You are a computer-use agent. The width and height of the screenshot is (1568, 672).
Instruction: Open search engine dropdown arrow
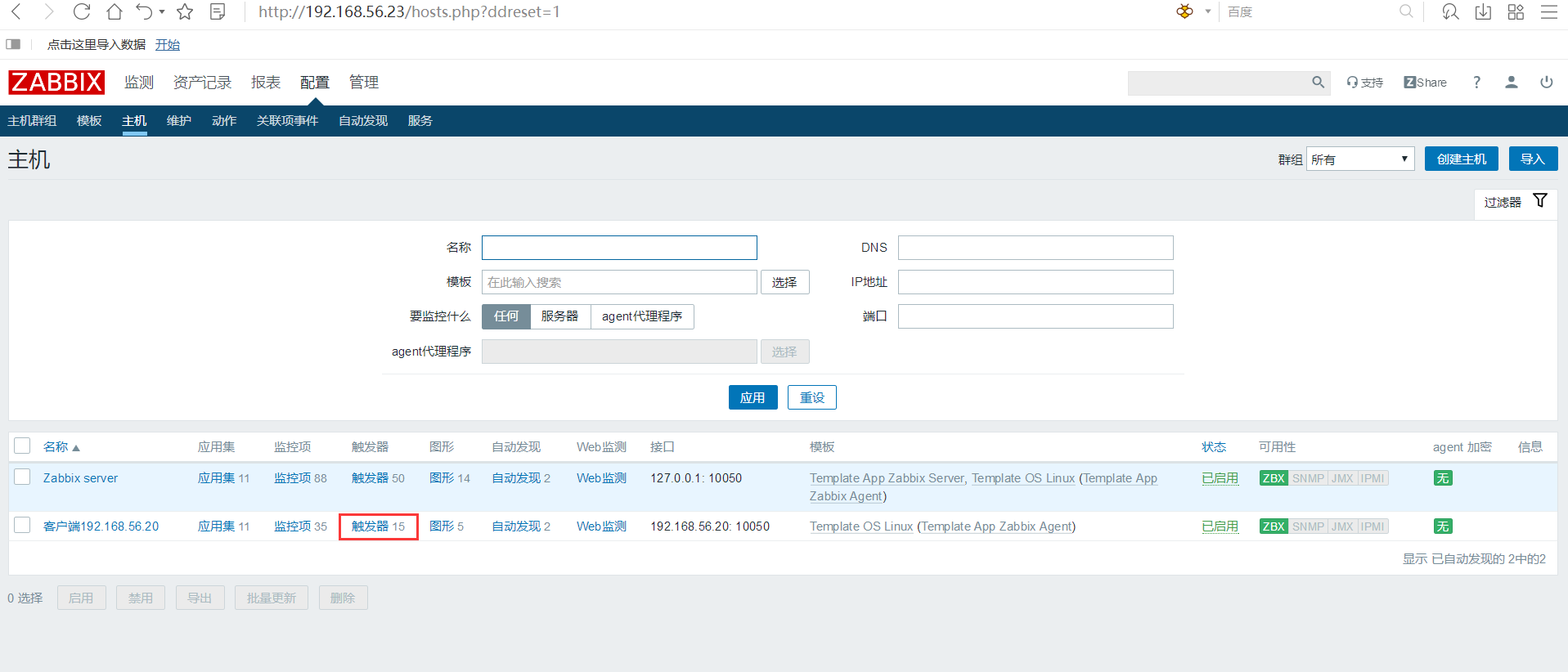1207,11
